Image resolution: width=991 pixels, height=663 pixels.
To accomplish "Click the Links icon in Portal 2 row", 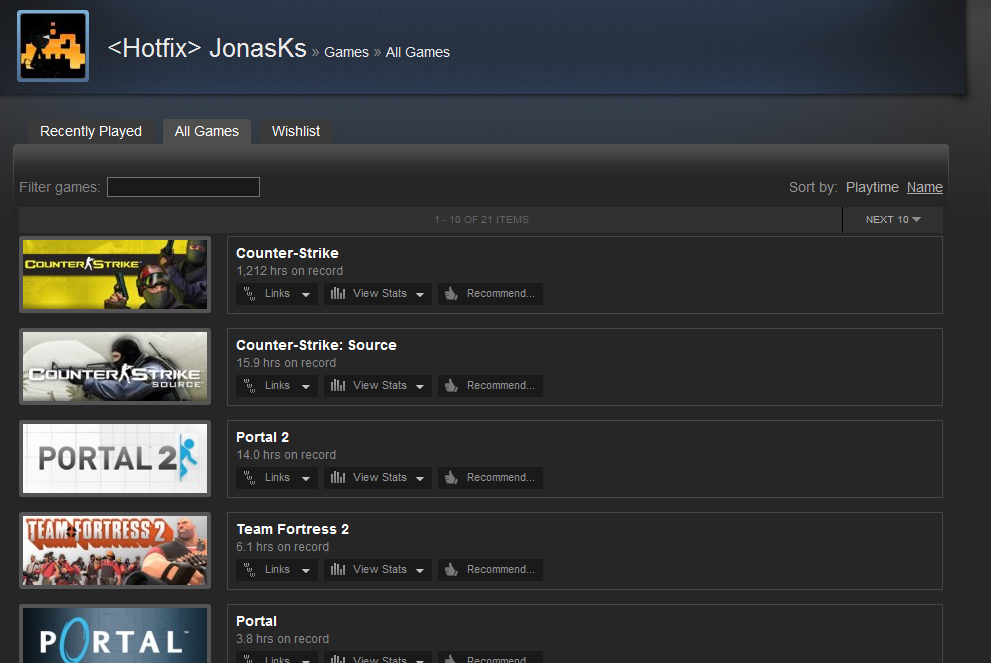I will [x=250, y=478].
